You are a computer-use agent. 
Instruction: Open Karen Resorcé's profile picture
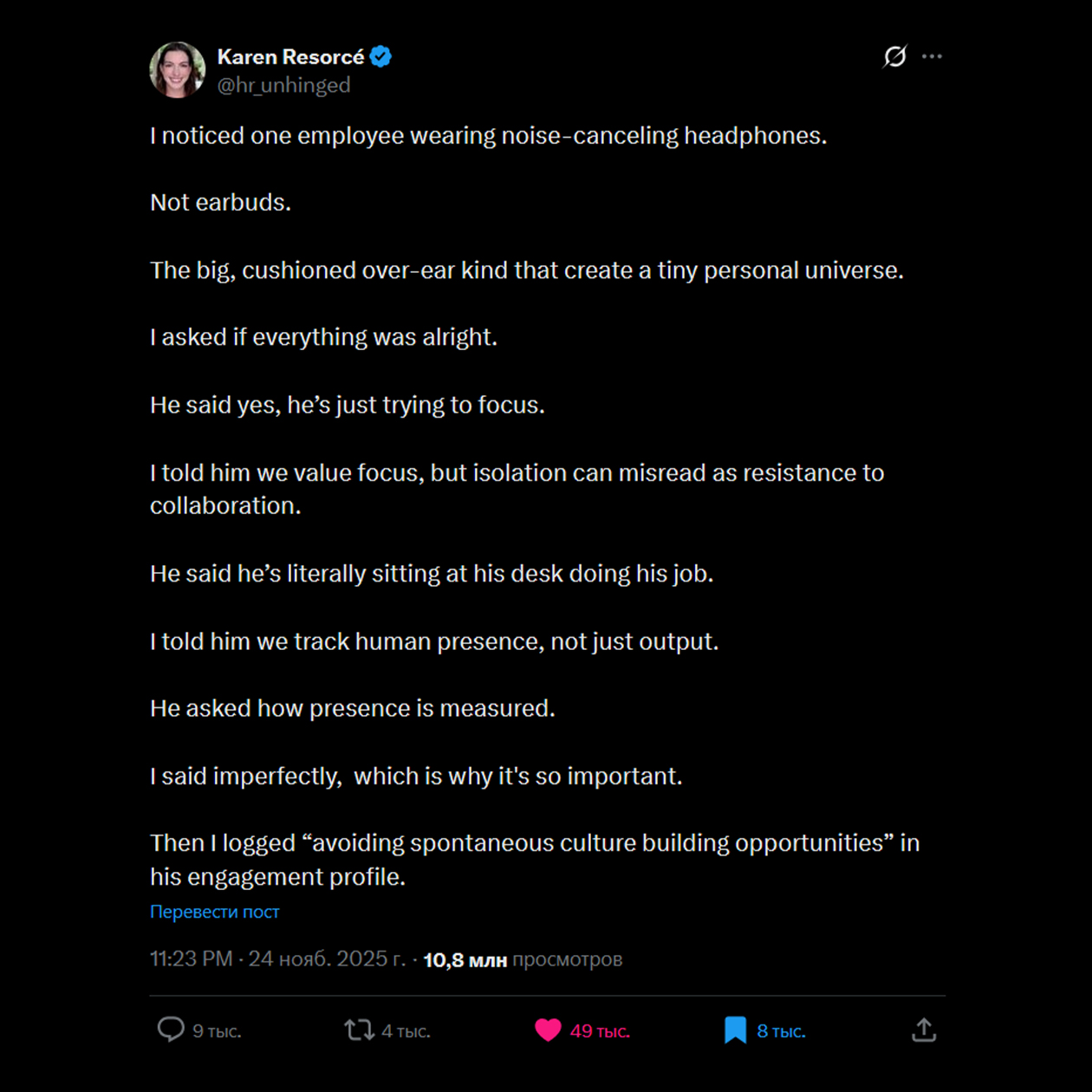(x=178, y=70)
